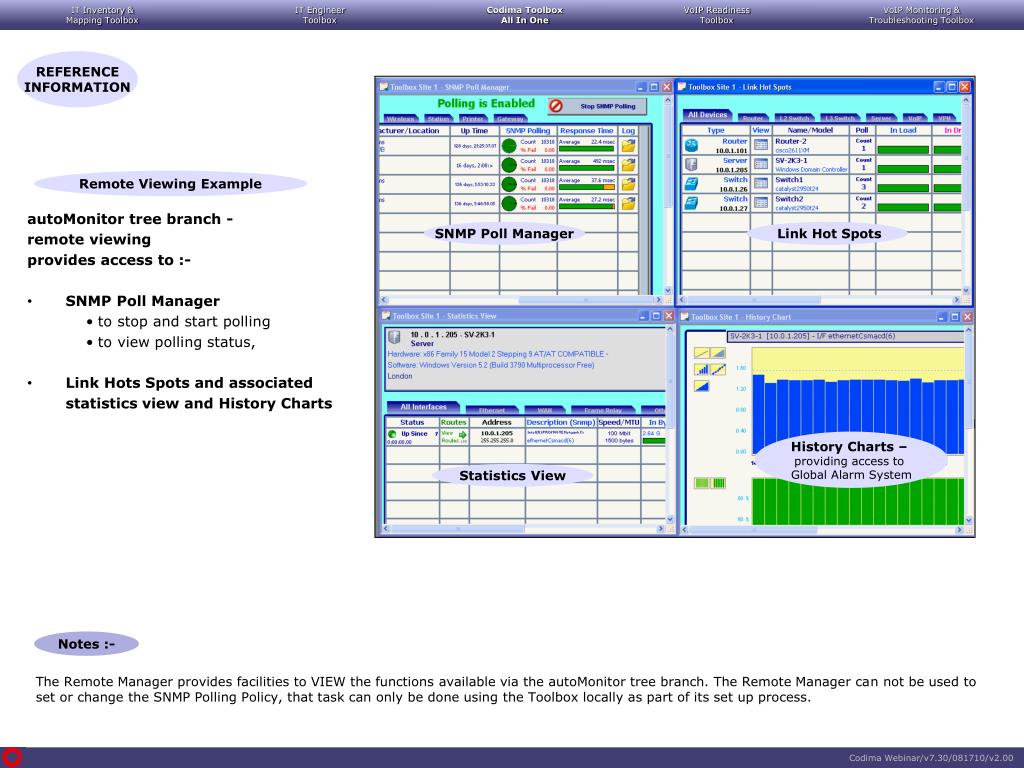The height and width of the screenshot is (768, 1024).
Task: Select All Devices tab in Link Hot Spots
Action: coord(707,115)
